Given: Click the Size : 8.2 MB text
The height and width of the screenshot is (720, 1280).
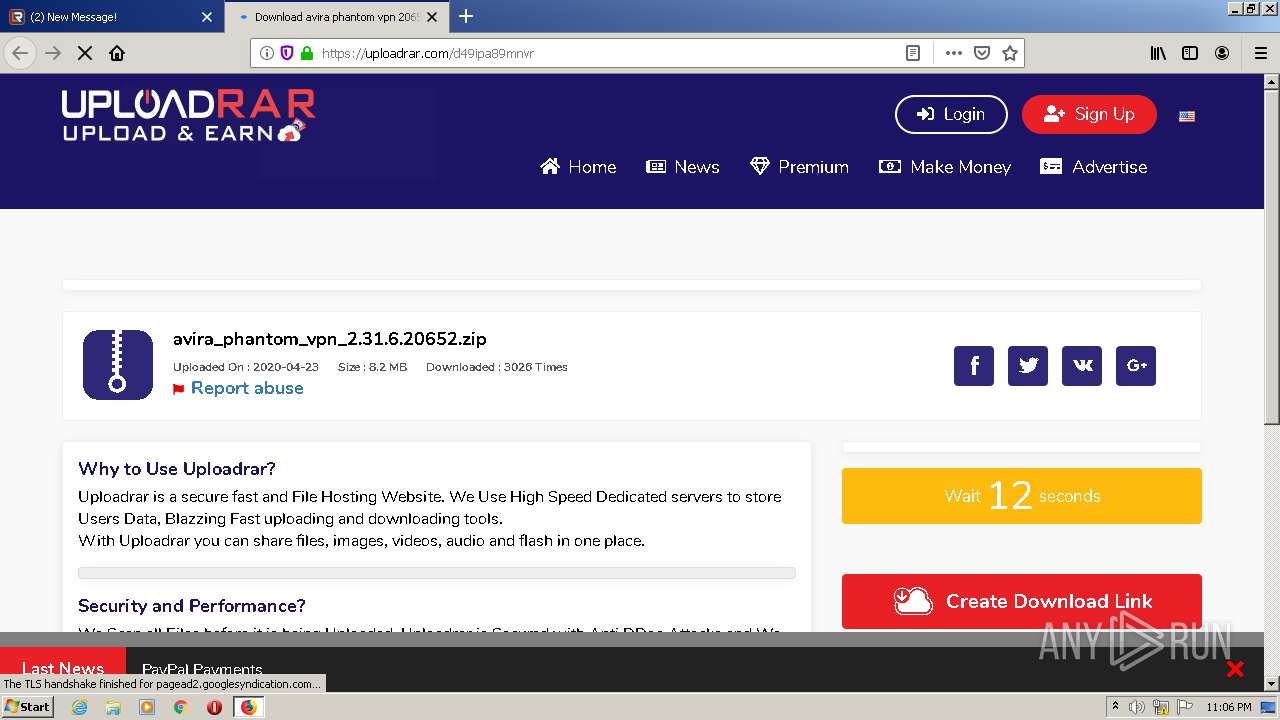Looking at the screenshot, I should [x=372, y=367].
